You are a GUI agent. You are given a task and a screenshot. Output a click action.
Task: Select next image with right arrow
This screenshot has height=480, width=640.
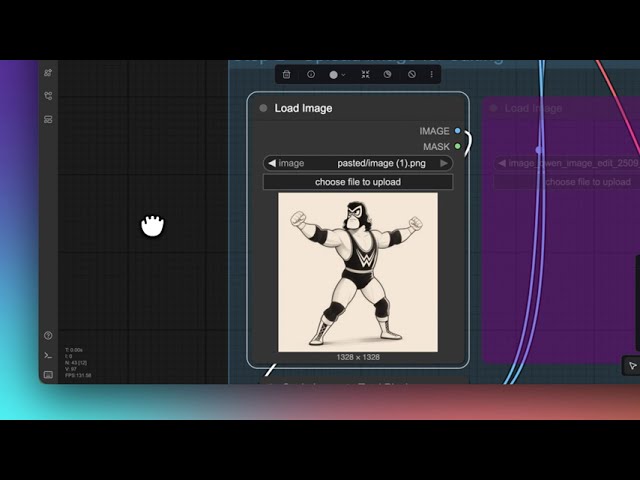(444, 163)
